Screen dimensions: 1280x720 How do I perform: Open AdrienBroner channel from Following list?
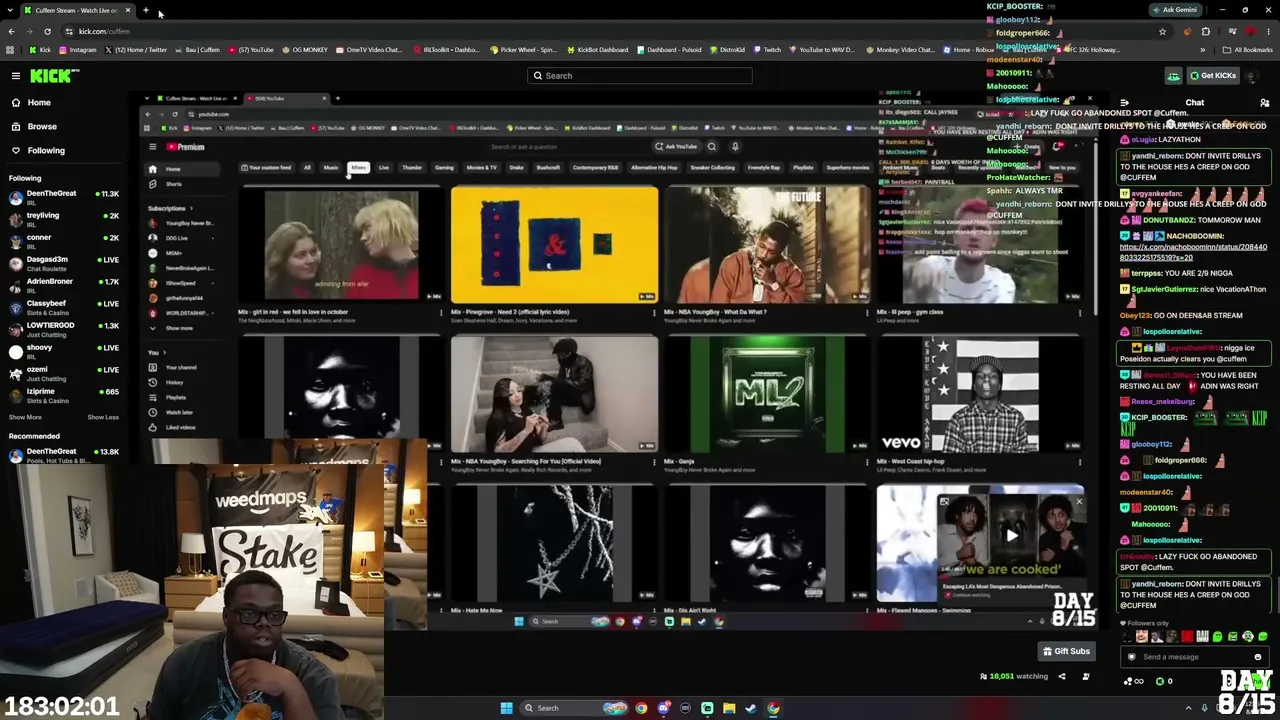point(62,286)
